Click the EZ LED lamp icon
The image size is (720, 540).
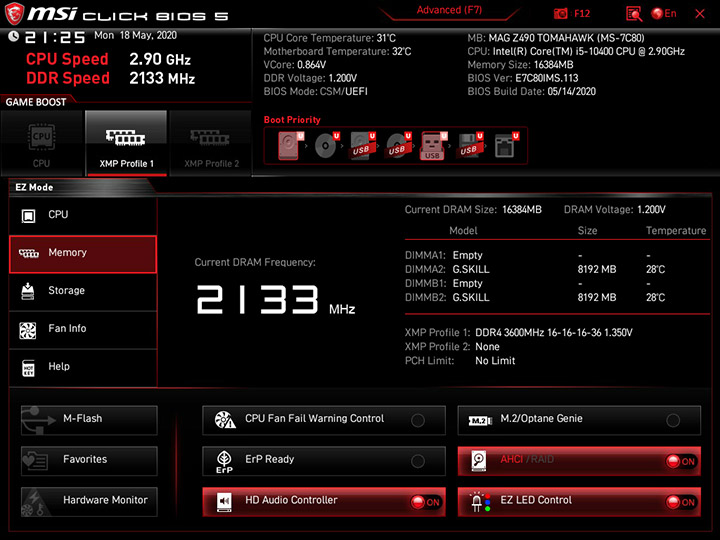pos(480,502)
